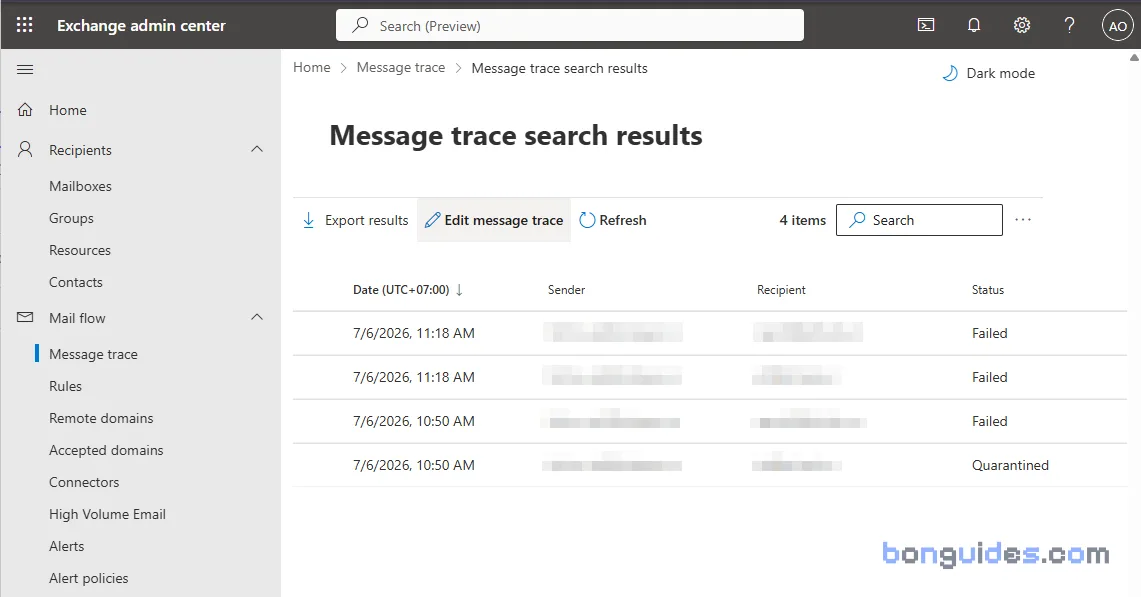Click the magnifier in the top Search (Preview) bar
The image size is (1141, 597).
point(359,25)
